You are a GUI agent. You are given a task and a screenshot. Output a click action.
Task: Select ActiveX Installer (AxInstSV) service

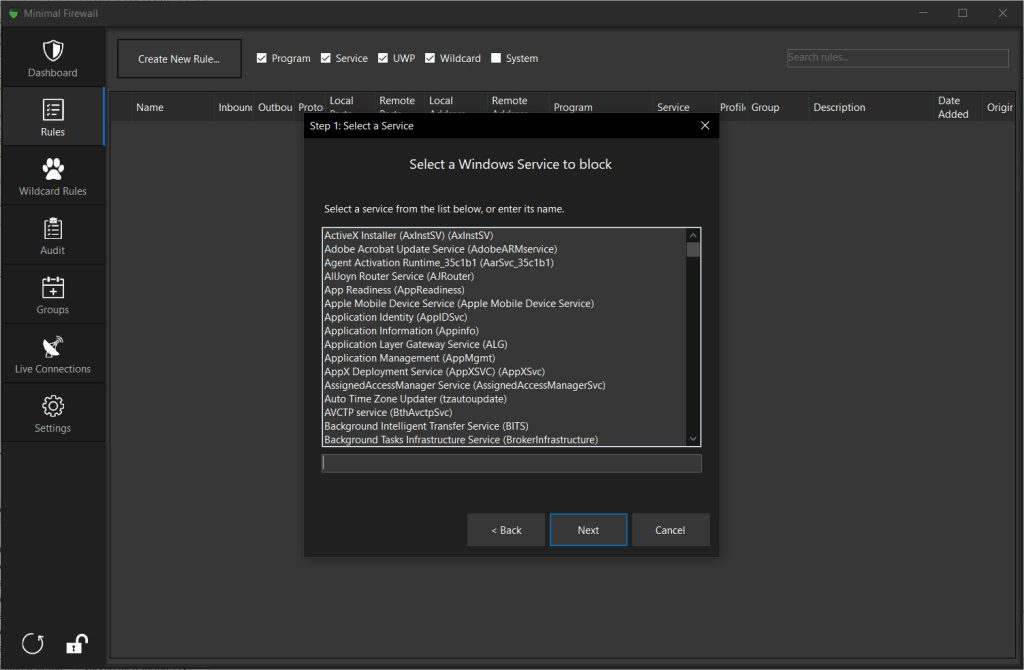tap(504, 235)
